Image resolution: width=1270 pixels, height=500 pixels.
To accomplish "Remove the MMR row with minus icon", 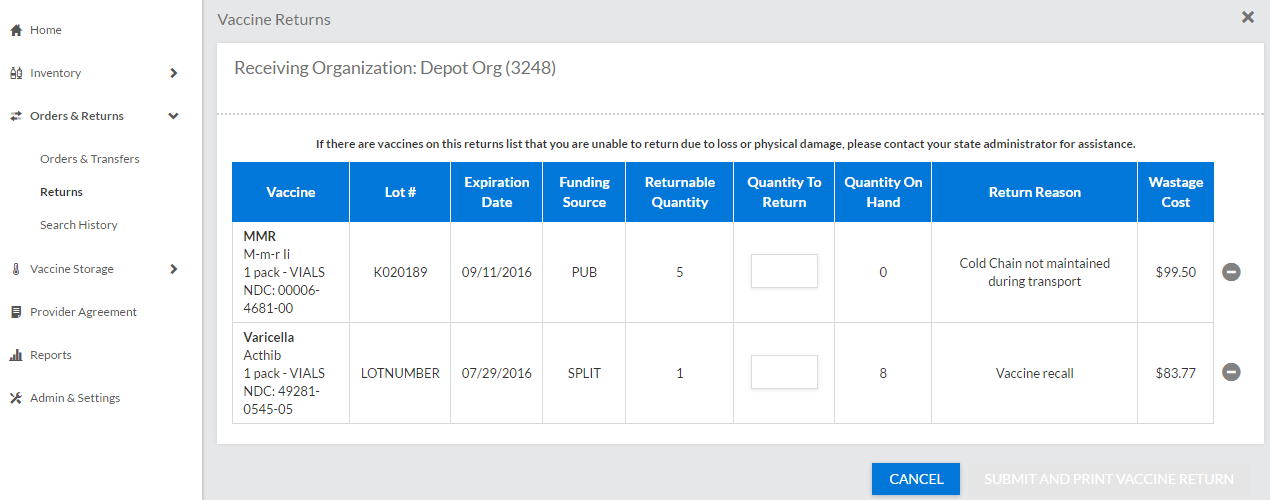I will pos(1232,272).
